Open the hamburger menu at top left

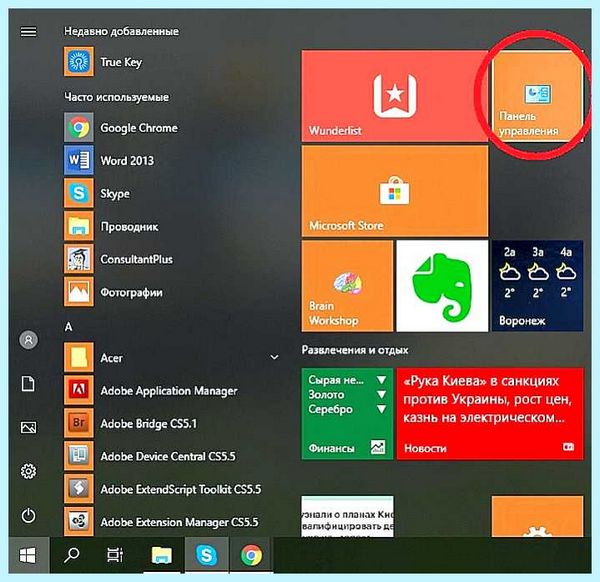click(x=29, y=31)
